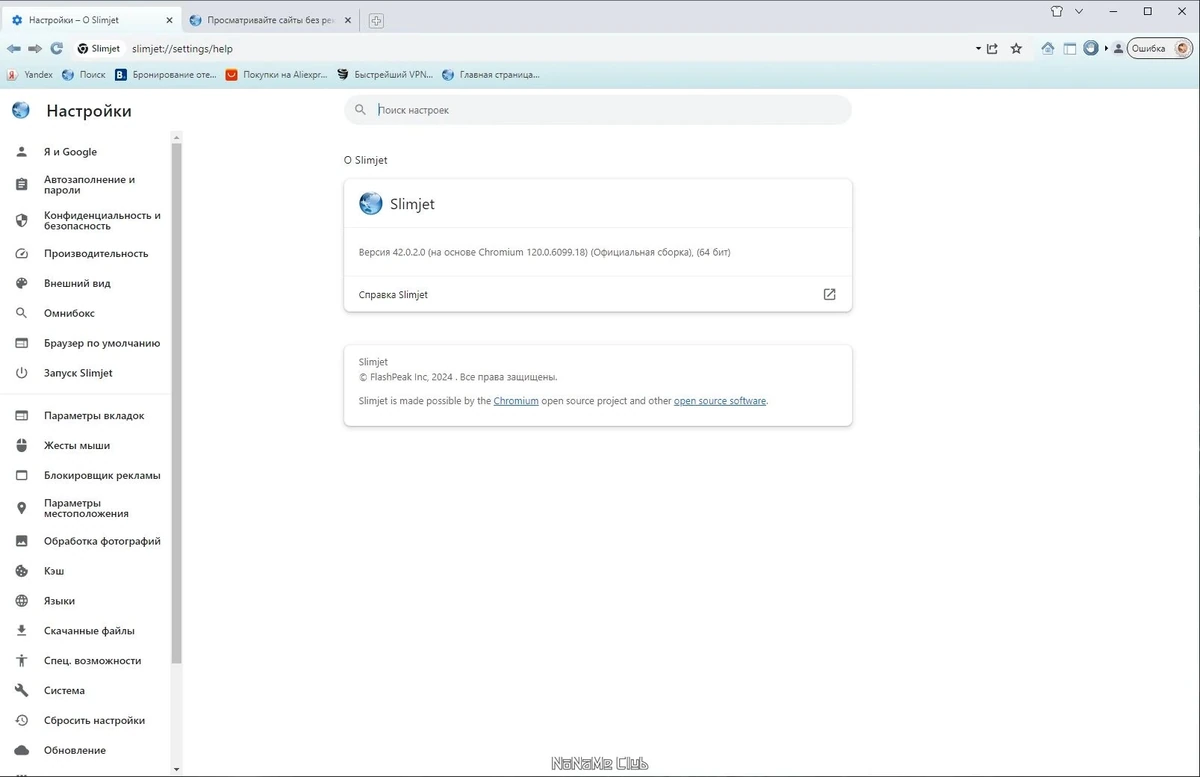Bookmark this page with the star icon
This screenshot has height=777, width=1200.
(1016, 48)
